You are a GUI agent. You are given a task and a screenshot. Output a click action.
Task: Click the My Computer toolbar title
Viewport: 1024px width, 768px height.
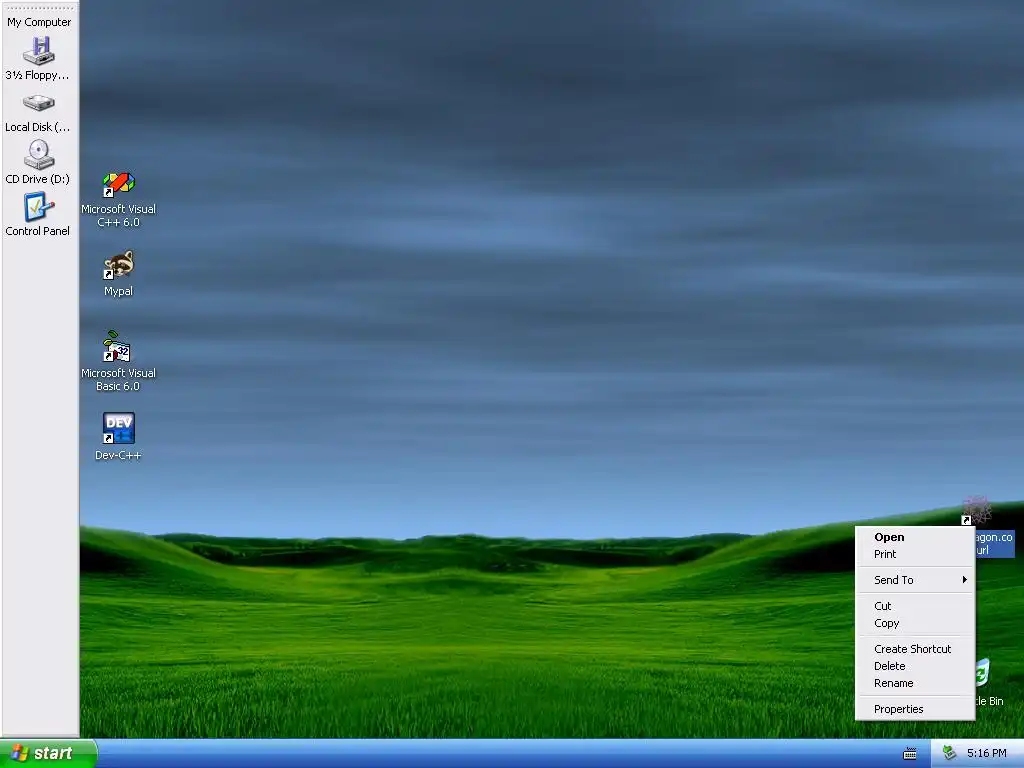coord(39,22)
